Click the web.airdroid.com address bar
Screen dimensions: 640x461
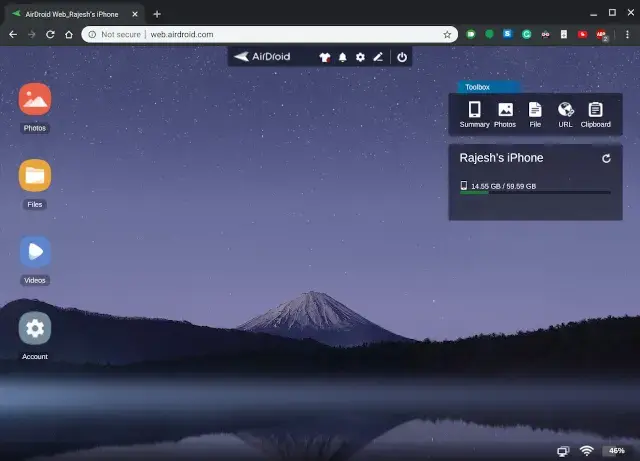pyautogui.click(x=269, y=34)
